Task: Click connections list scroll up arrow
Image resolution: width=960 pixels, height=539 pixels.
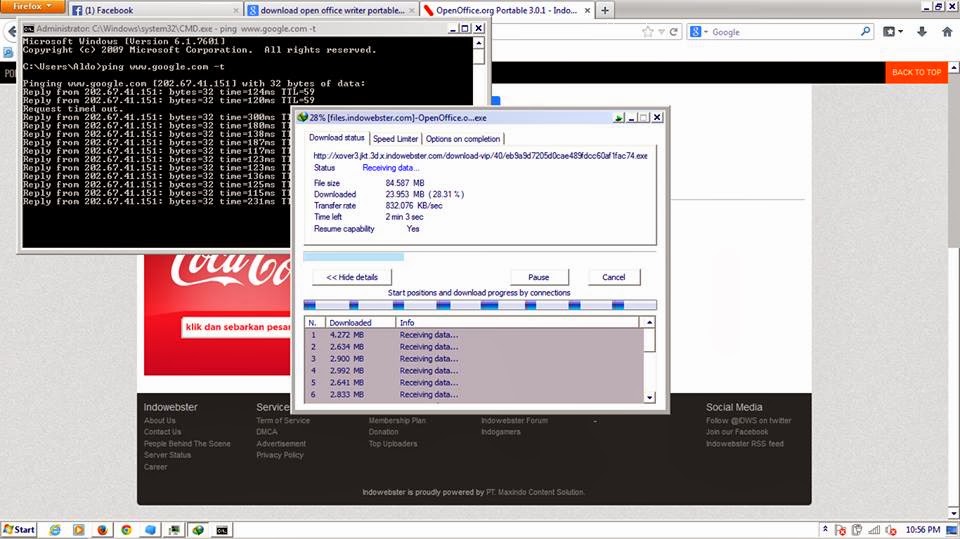Action: coord(649,322)
